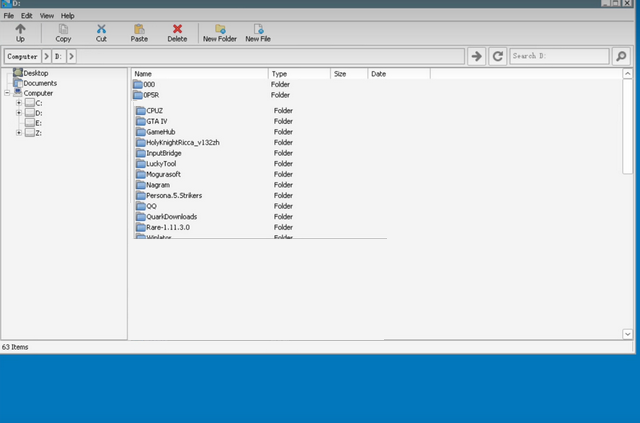Image resolution: width=640 pixels, height=423 pixels.
Task: Sort by the Name column header
Action: (200, 74)
